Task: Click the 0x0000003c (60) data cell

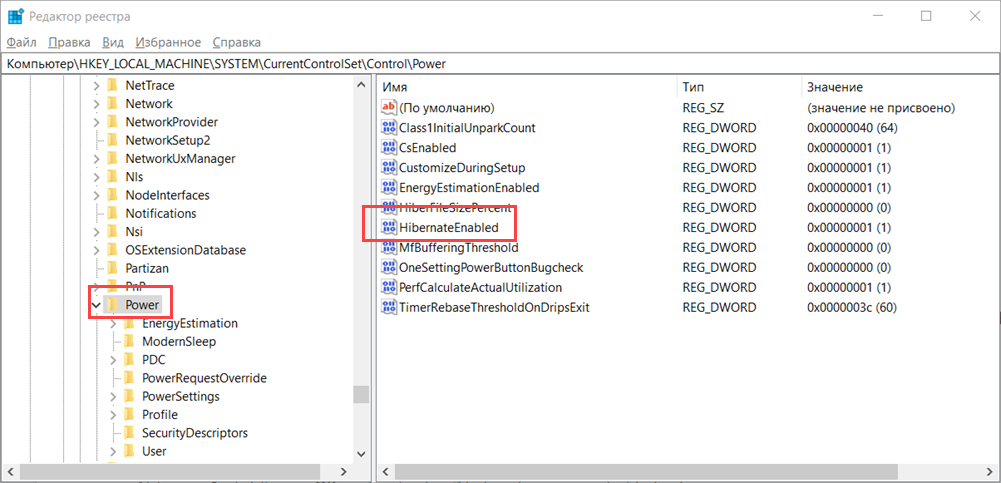Action: pyautogui.click(x=851, y=308)
